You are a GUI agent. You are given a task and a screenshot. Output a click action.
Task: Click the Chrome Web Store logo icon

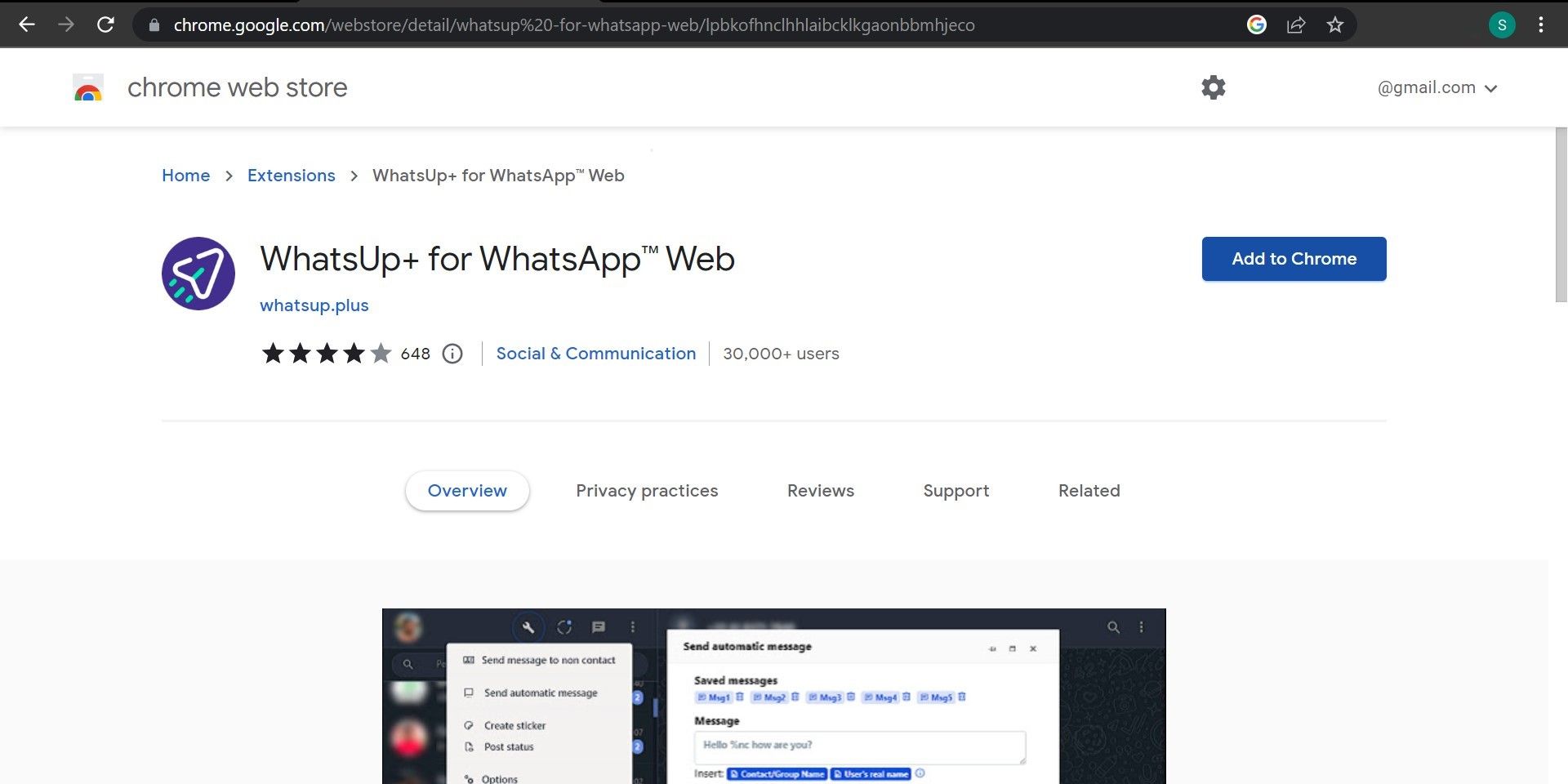(x=87, y=87)
